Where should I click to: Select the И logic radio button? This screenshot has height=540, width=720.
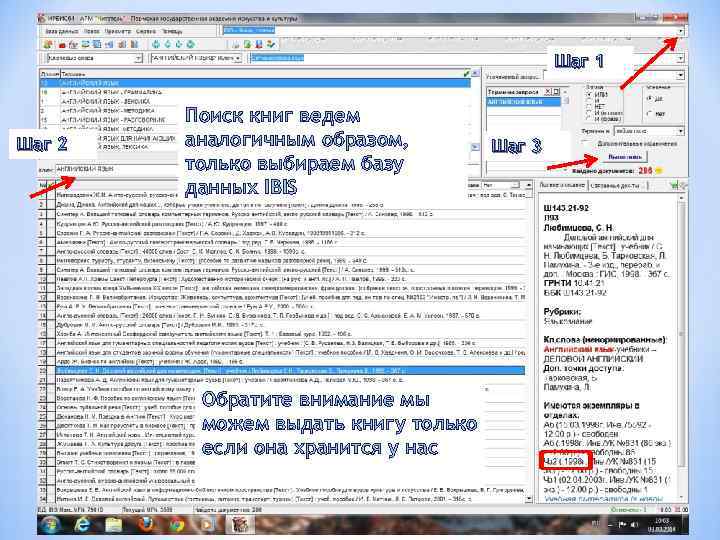(589, 100)
